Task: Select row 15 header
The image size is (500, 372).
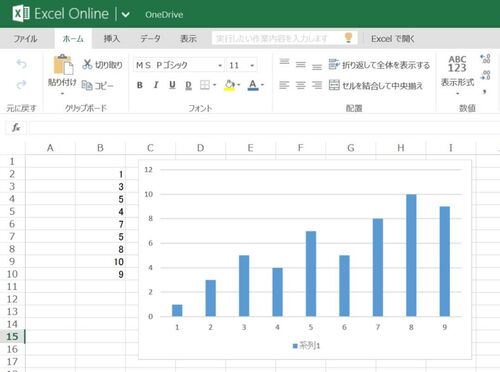Action: click(12, 337)
